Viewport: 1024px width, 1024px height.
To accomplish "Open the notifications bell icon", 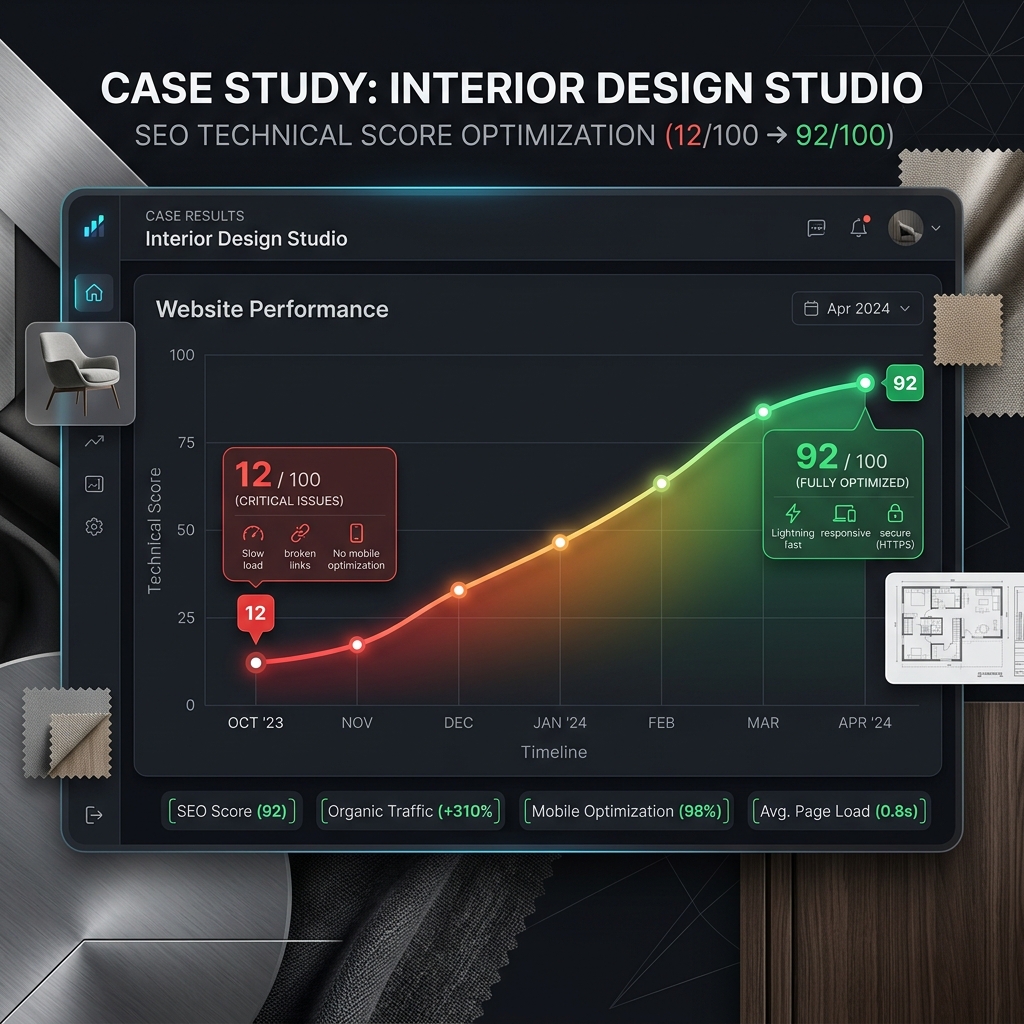I will (x=859, y=227).
